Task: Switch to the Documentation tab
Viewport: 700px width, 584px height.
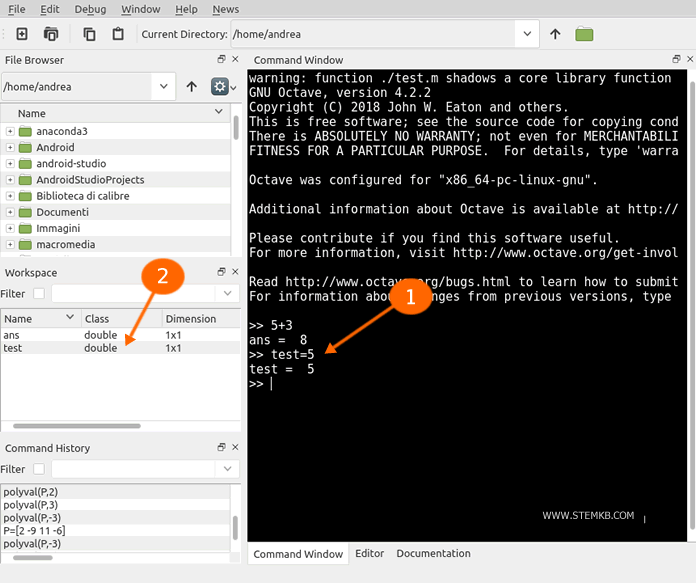Action: click(433, 554)
